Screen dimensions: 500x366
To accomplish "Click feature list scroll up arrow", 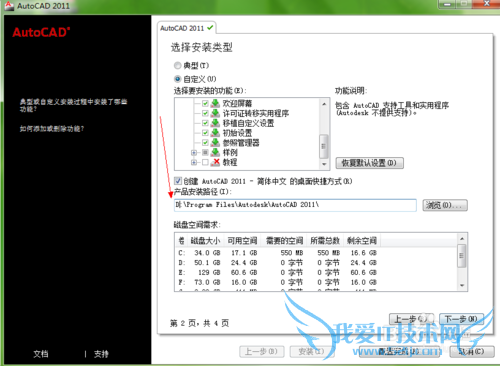I will (x=324, y=104).
